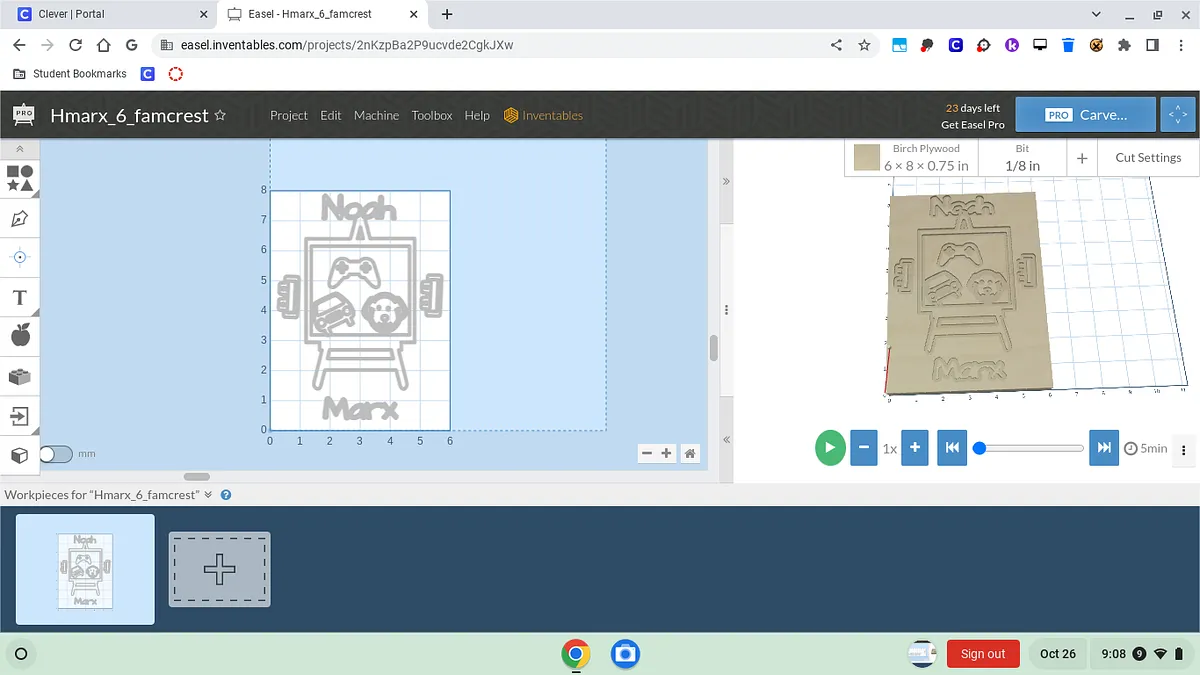Toggle the inch/mm units switch
The width and height of the screenshot is (1200, 675).
pyautogui.click(x=56, y=454)
